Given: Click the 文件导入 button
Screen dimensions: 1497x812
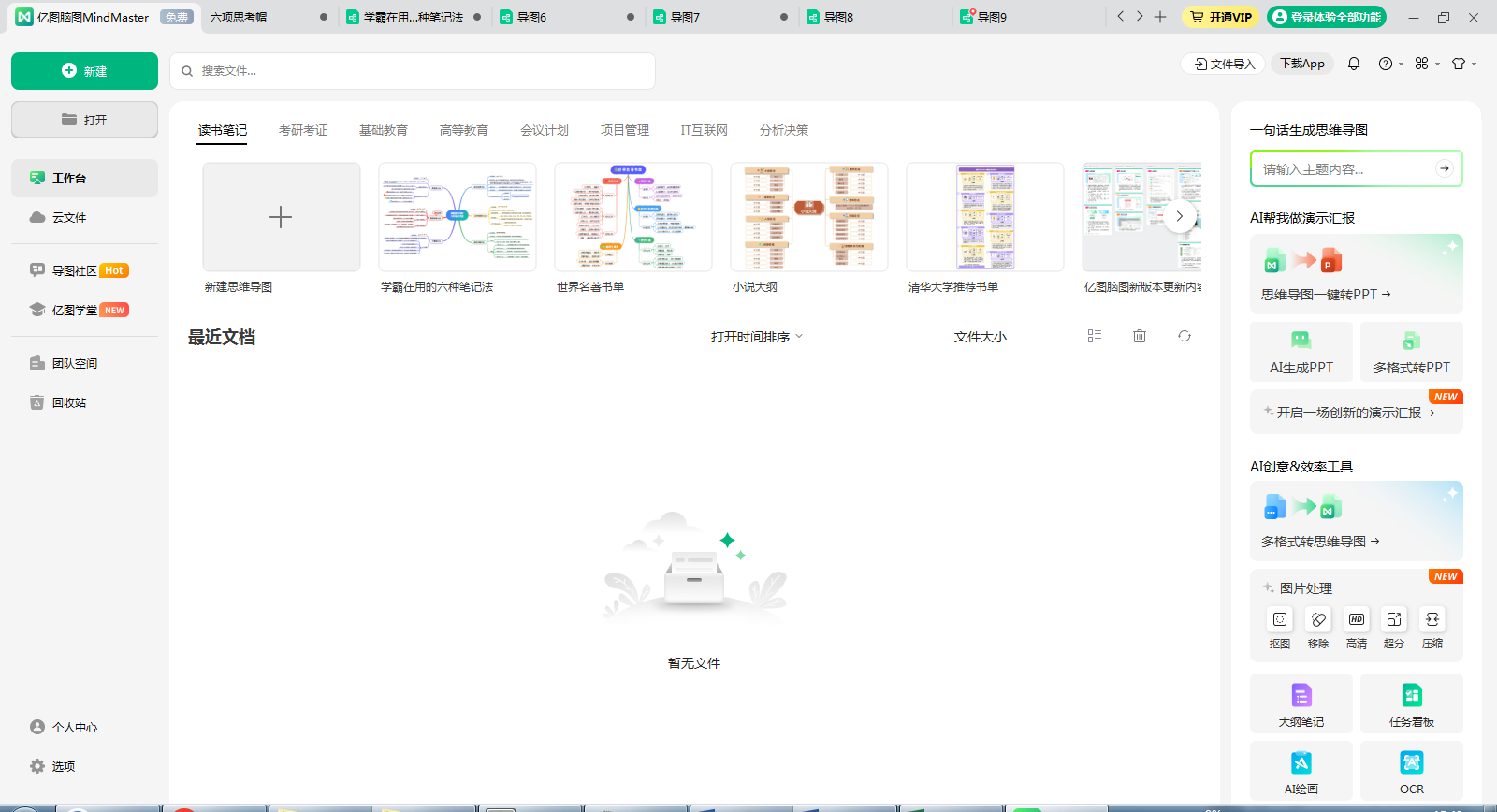Looking at the screenshot, I should pos(1224,64).
